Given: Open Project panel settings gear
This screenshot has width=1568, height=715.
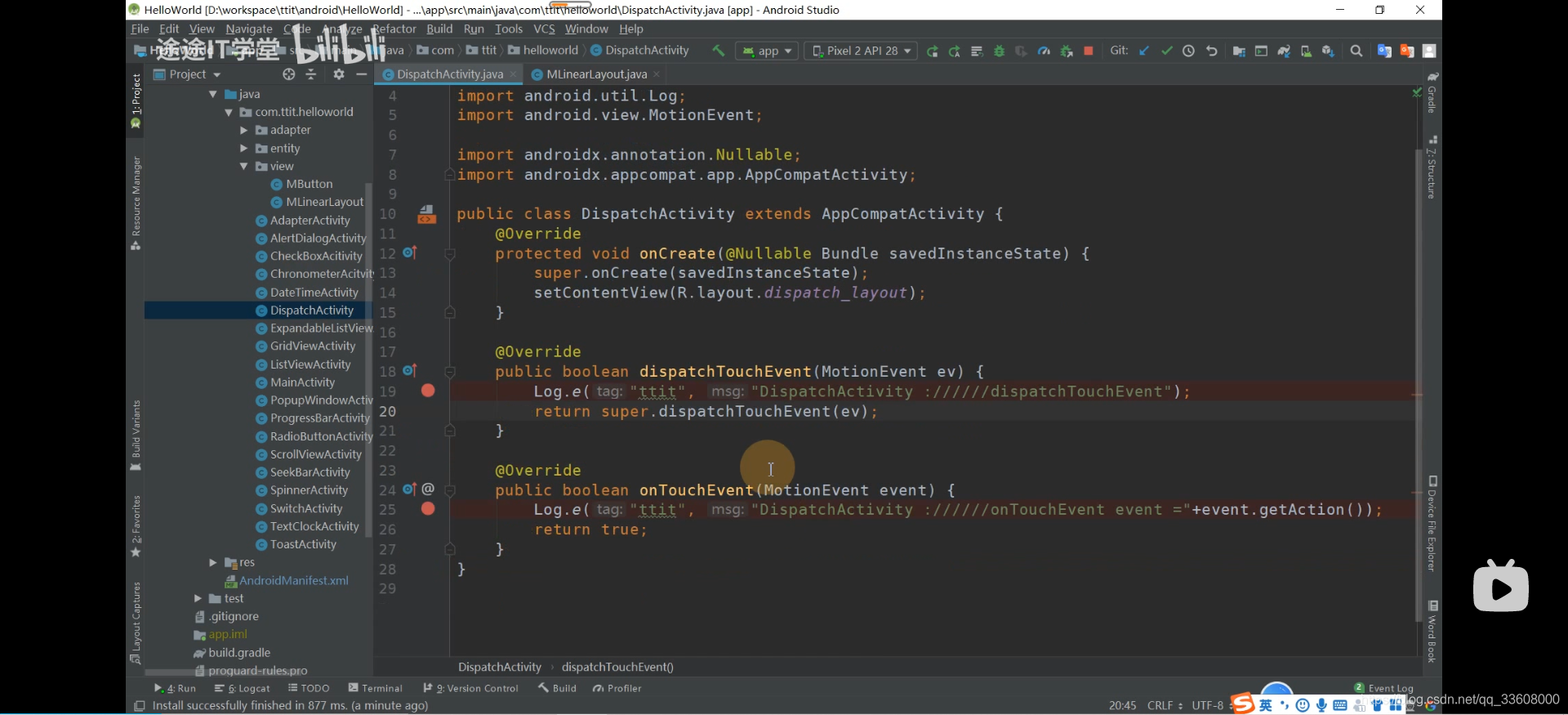Looking at the screenshot, I should [339, 74].
